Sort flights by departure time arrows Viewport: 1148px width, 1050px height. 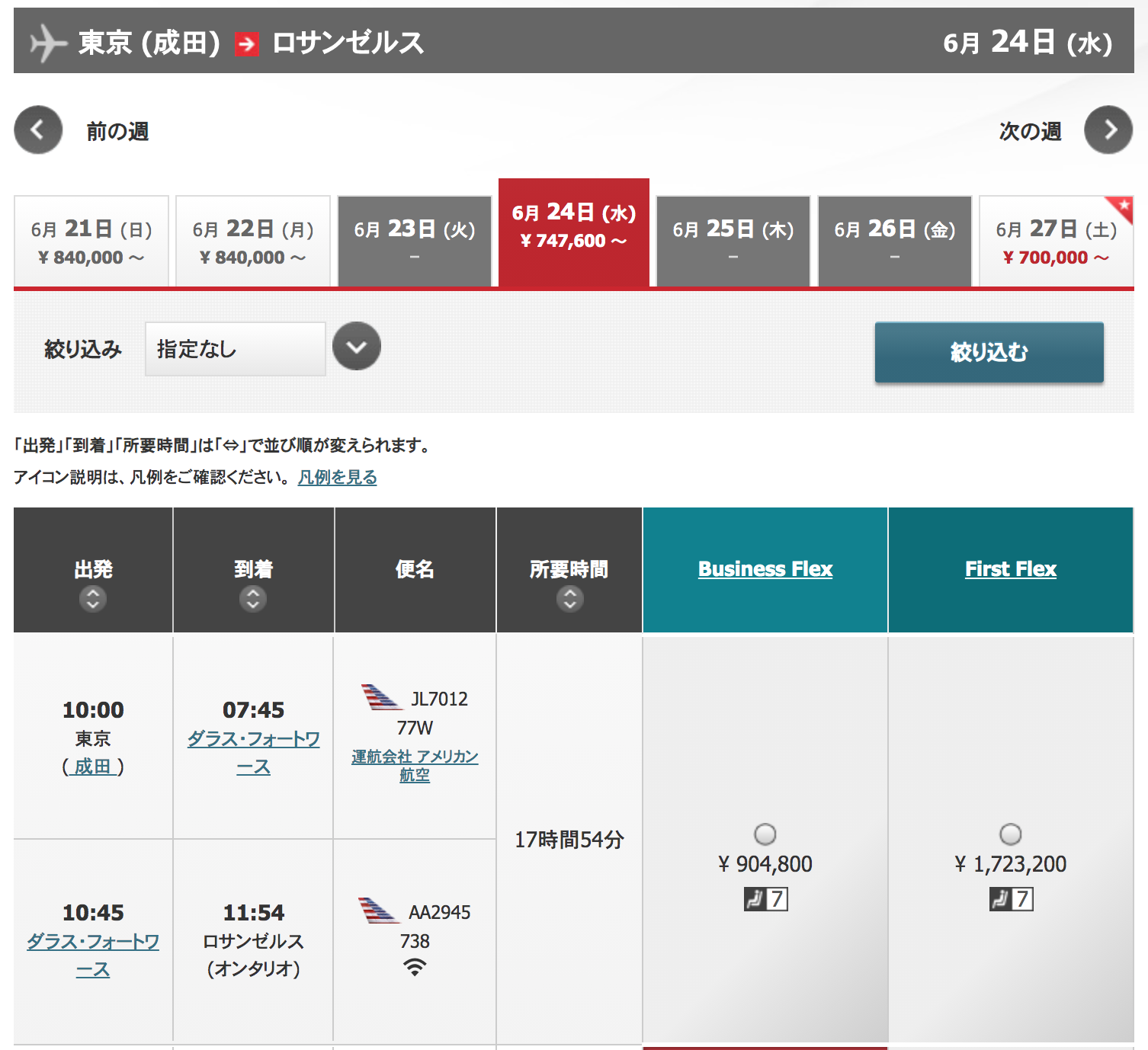[93, 600]
